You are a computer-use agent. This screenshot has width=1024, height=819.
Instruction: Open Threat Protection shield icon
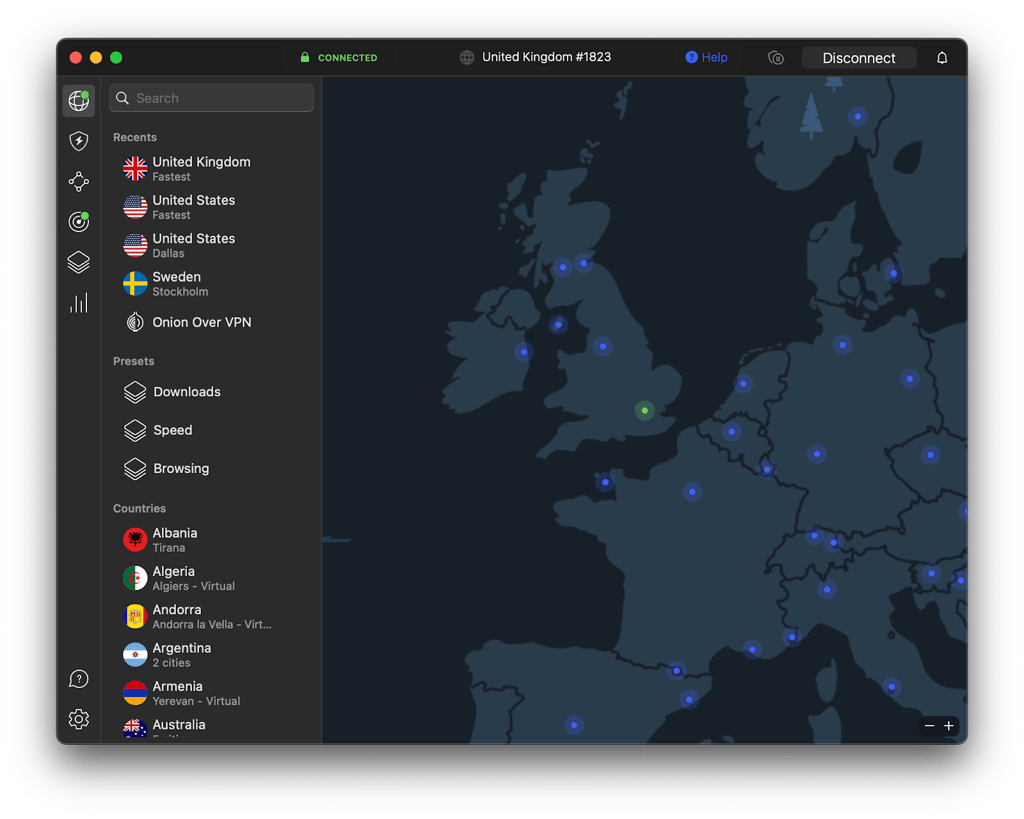click(78, 141)
